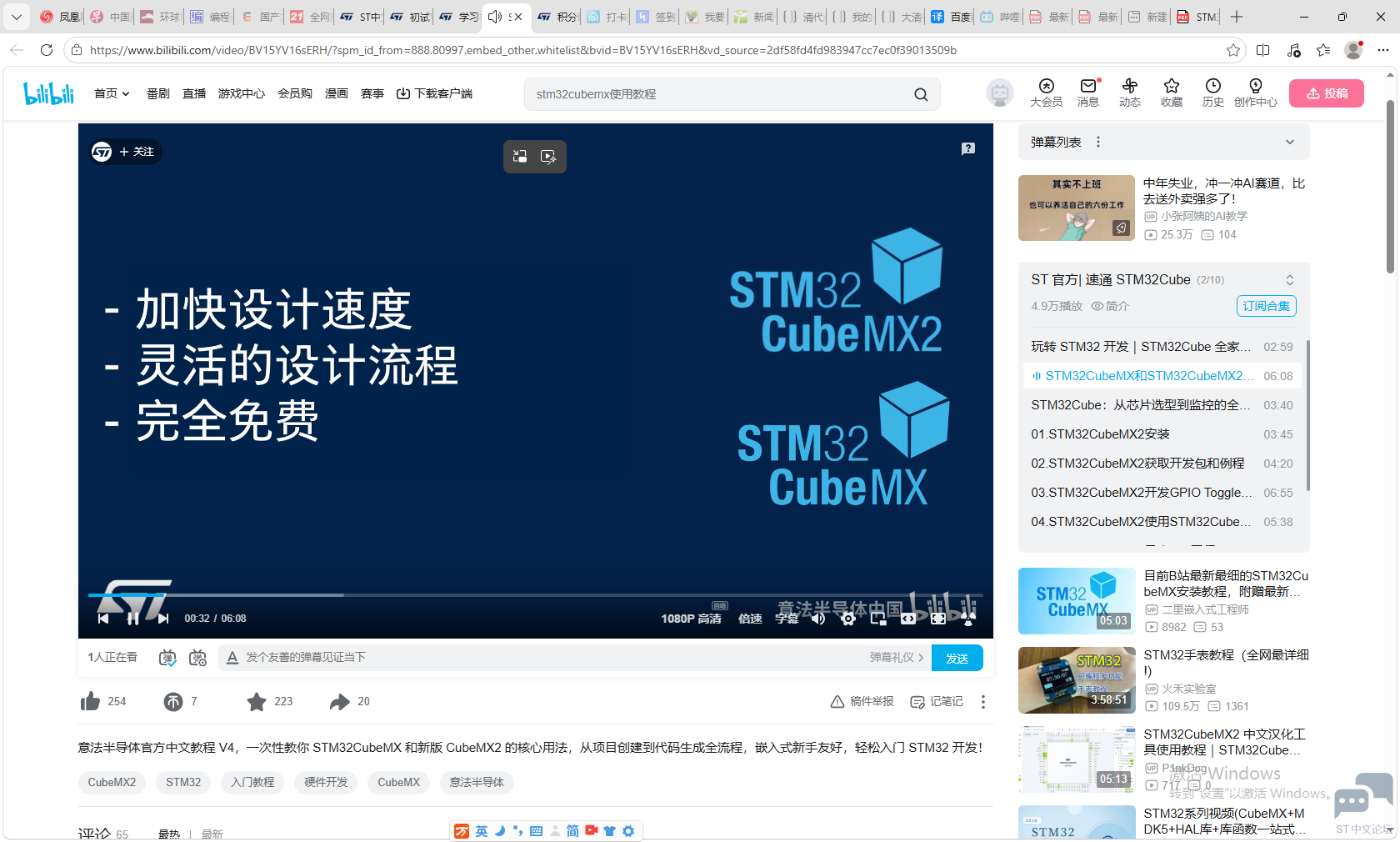Click the 投稿 upload button
The image size is (1400, 842).
point(1327,93)
